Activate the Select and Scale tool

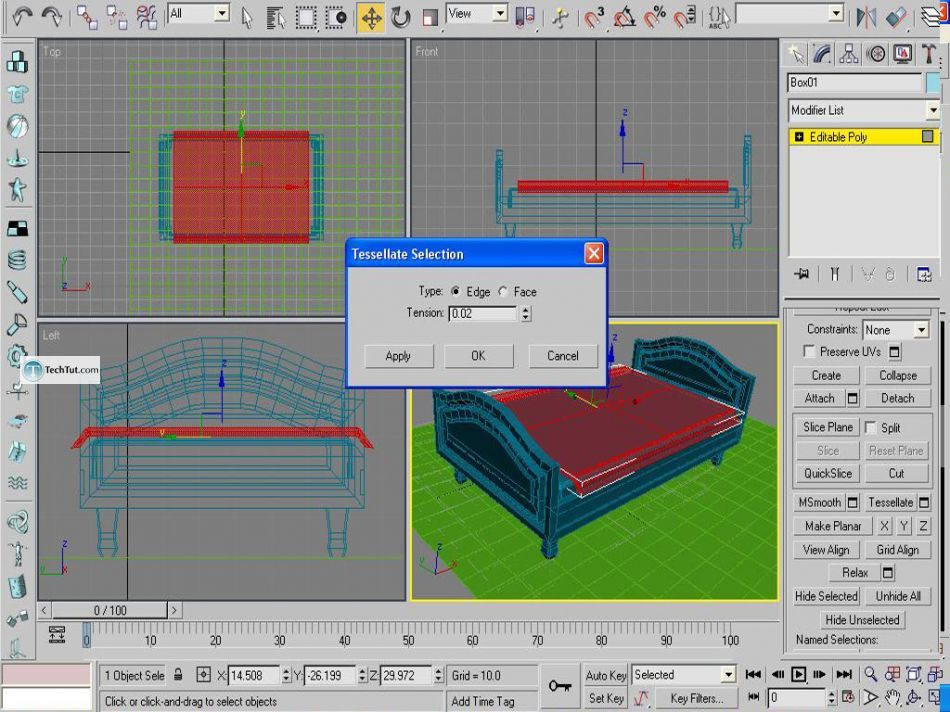(x=430, y=18)
